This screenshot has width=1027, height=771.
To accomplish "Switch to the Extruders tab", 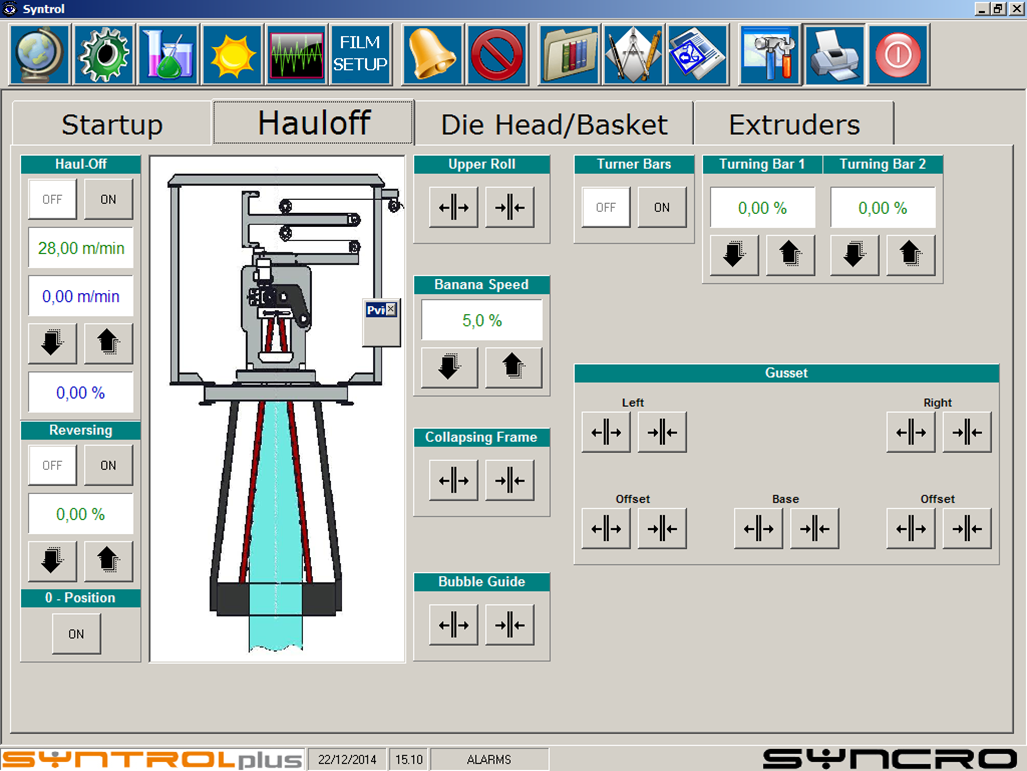I will tap(794, 125).
